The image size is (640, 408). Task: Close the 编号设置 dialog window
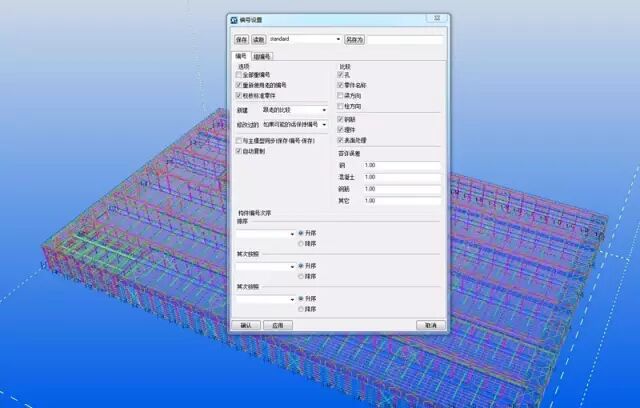coord(437,19)
